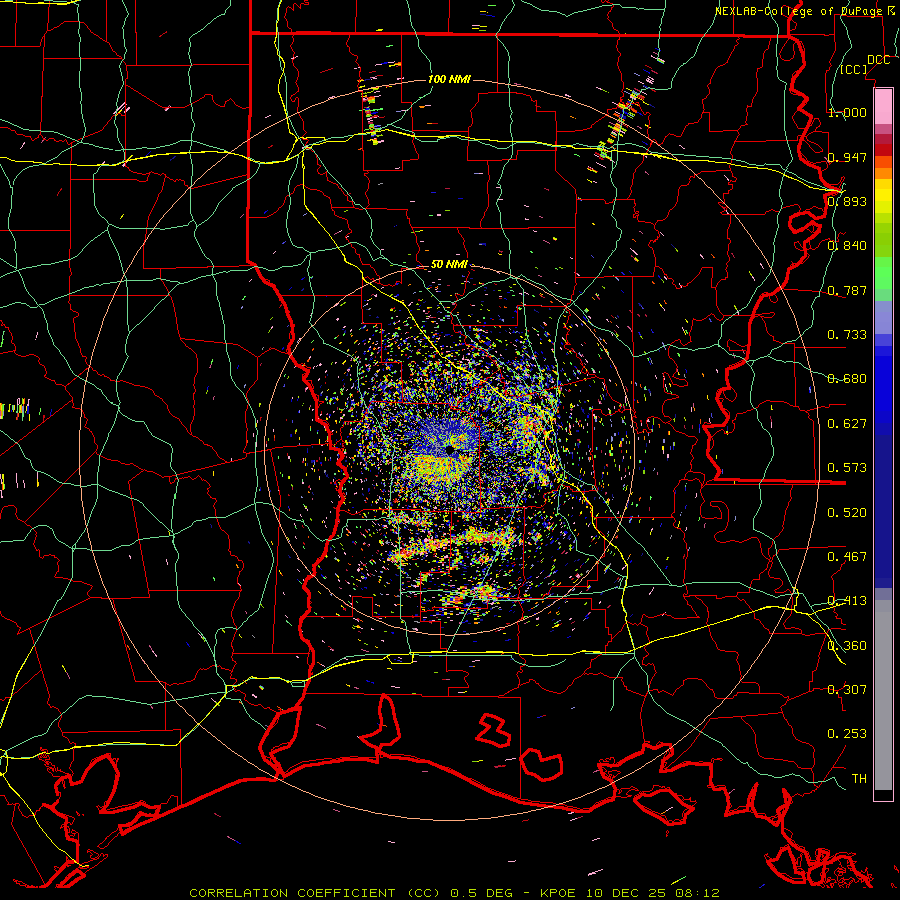The image size is (900, 900).
Task: Click the 0.893 legend value
Action: point(847,201)
